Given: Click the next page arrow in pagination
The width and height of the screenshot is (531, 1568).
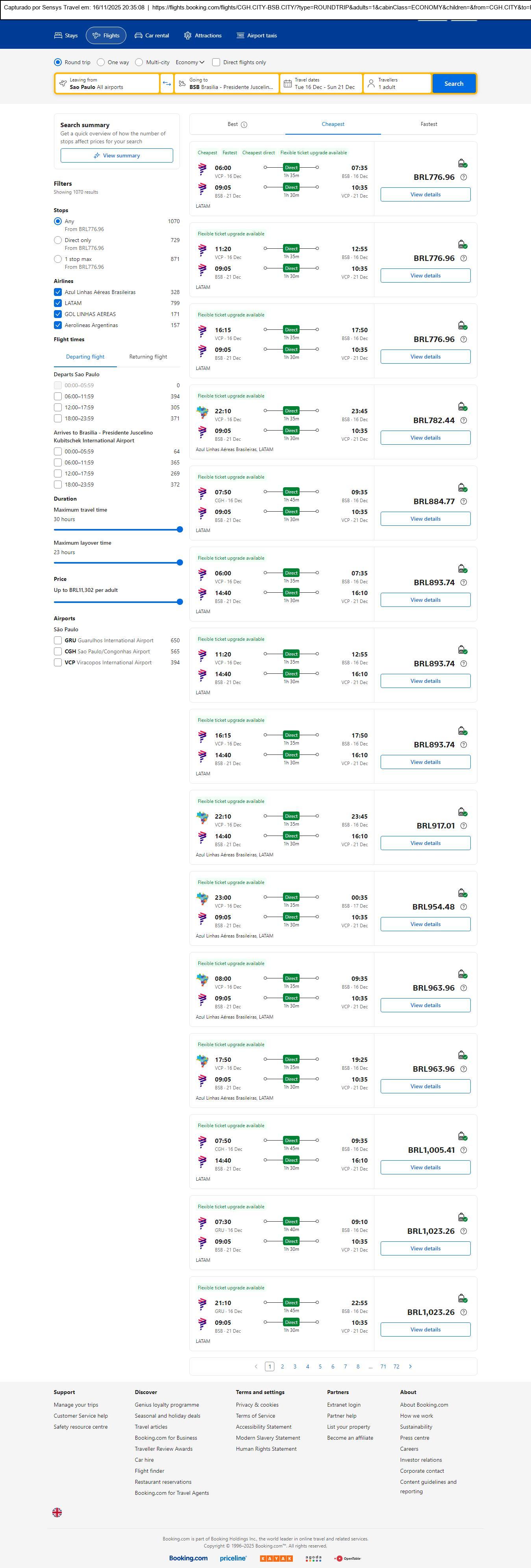Looking at the screenshot, I should coord(411,1366).
